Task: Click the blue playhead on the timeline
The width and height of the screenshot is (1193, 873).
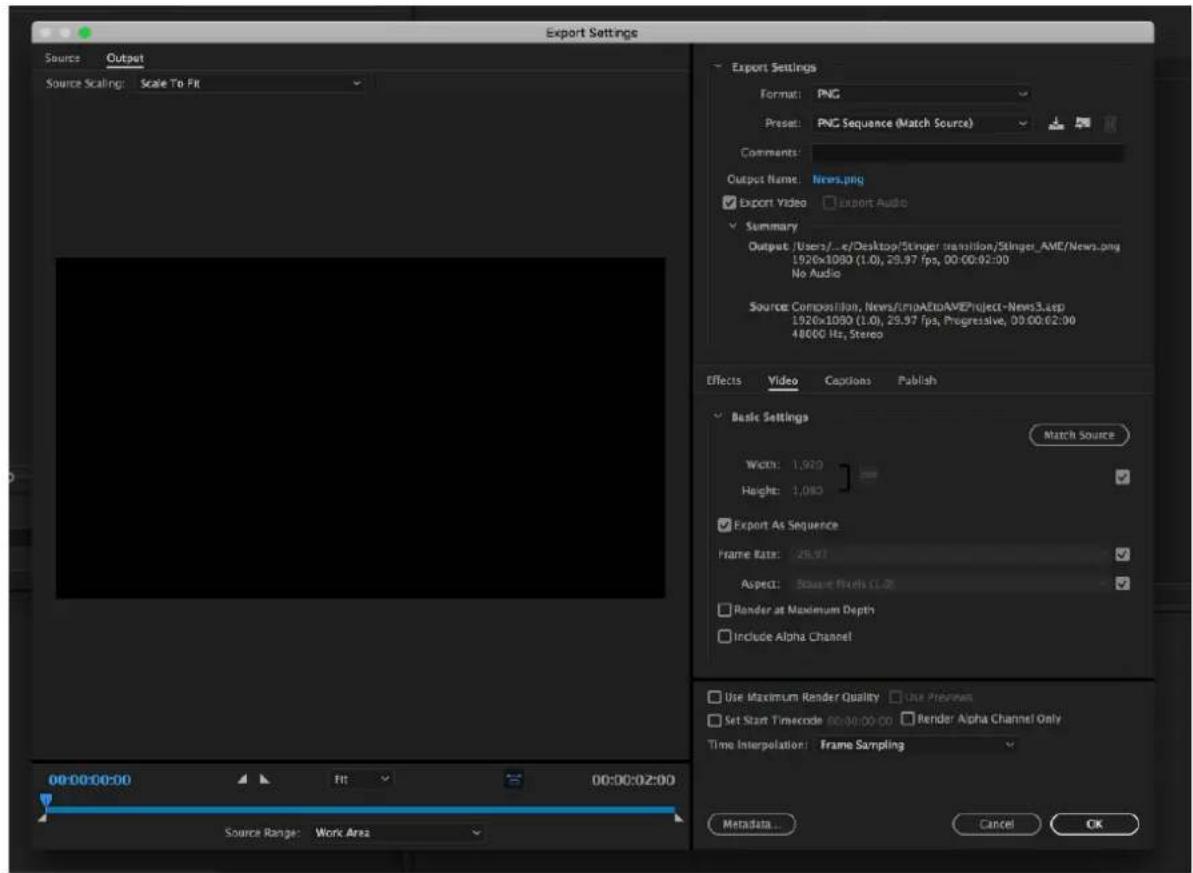Action: tap(46, 801)
